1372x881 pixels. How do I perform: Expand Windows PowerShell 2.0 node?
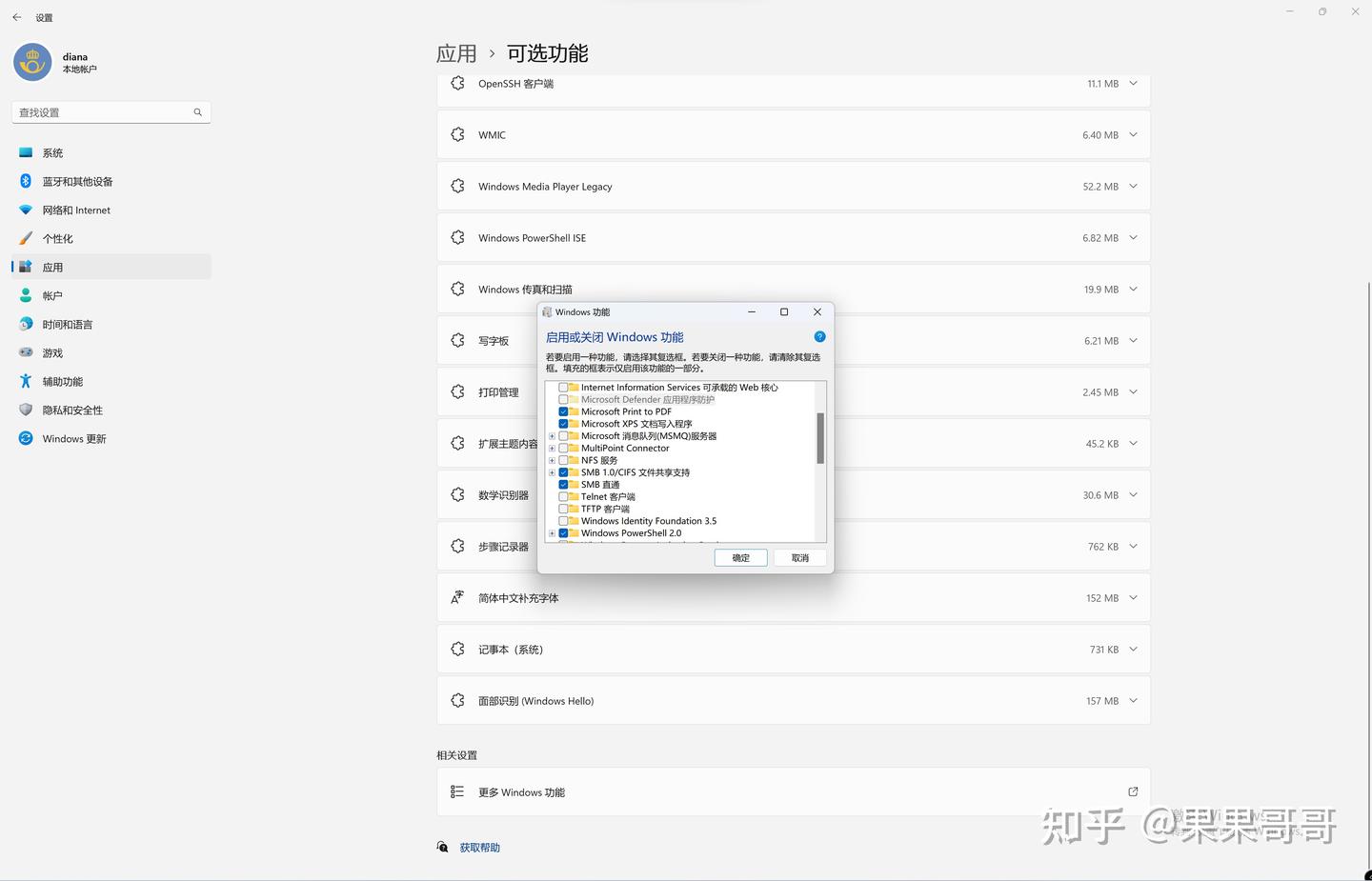[x=552, y=532]
